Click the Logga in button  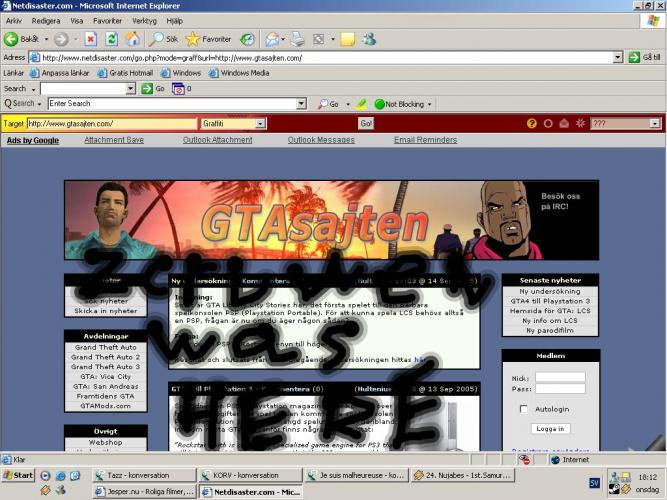tap(550, 428)
